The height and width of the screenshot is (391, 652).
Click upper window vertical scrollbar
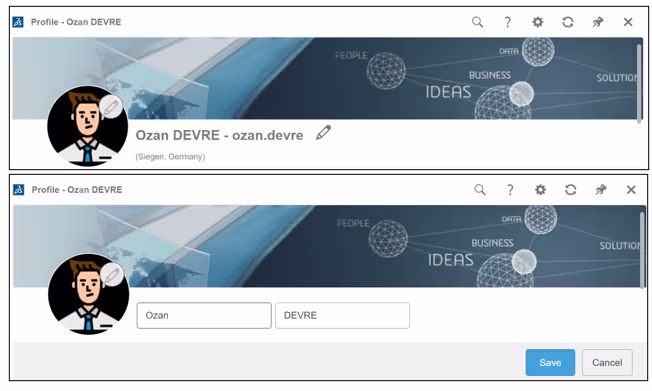[x=639, y=83]
